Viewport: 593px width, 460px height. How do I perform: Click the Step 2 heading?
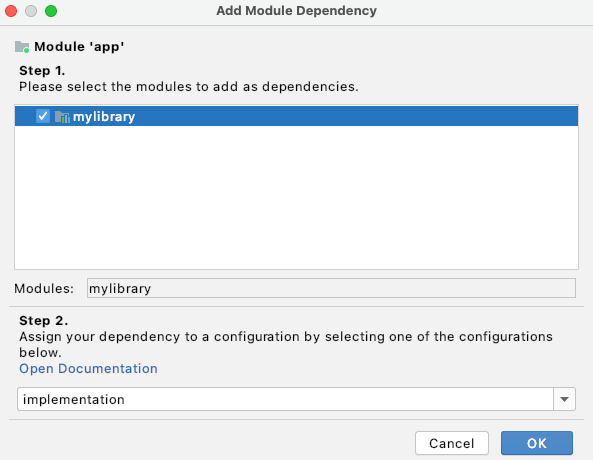point(43,320)
